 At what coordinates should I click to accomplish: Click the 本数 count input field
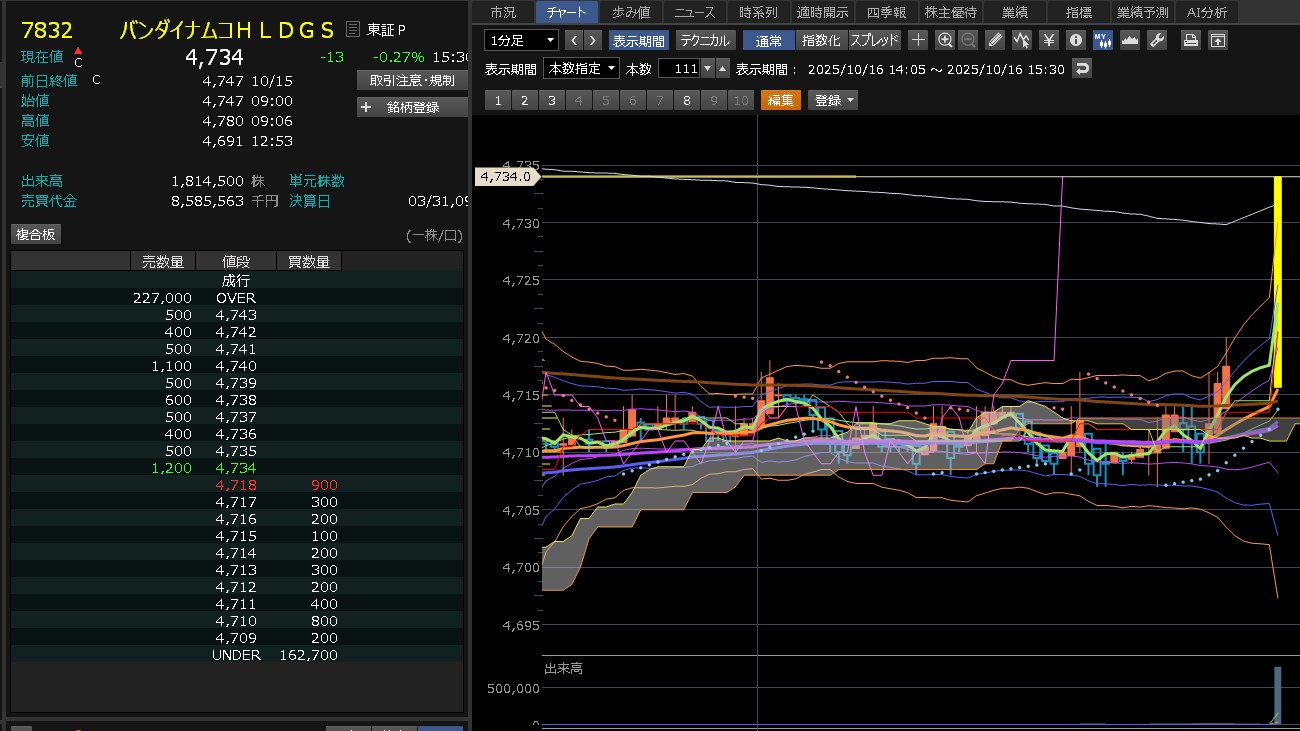coord(679,69)
